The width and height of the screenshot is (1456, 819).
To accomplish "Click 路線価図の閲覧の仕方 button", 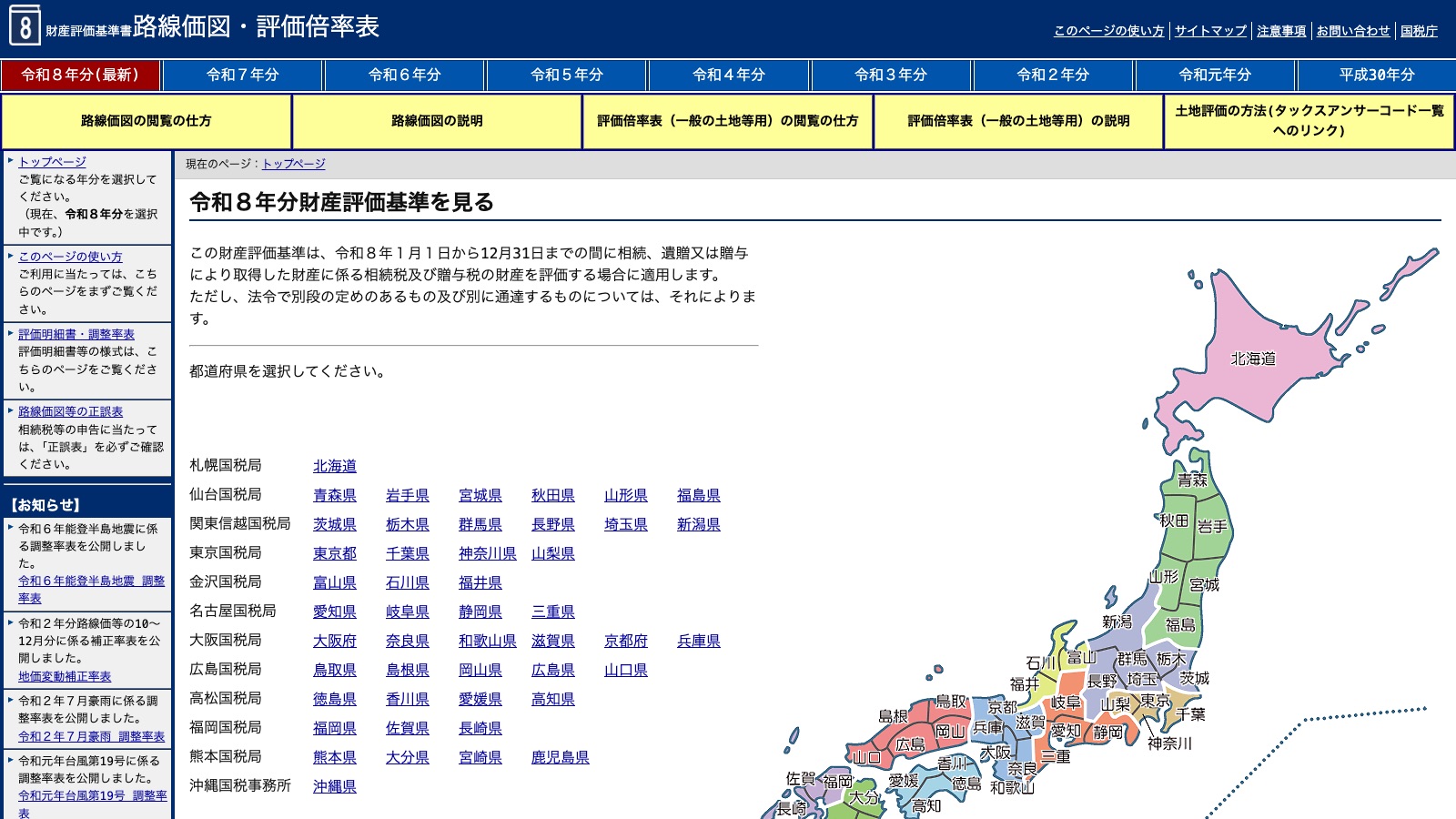I will (147, 121).
